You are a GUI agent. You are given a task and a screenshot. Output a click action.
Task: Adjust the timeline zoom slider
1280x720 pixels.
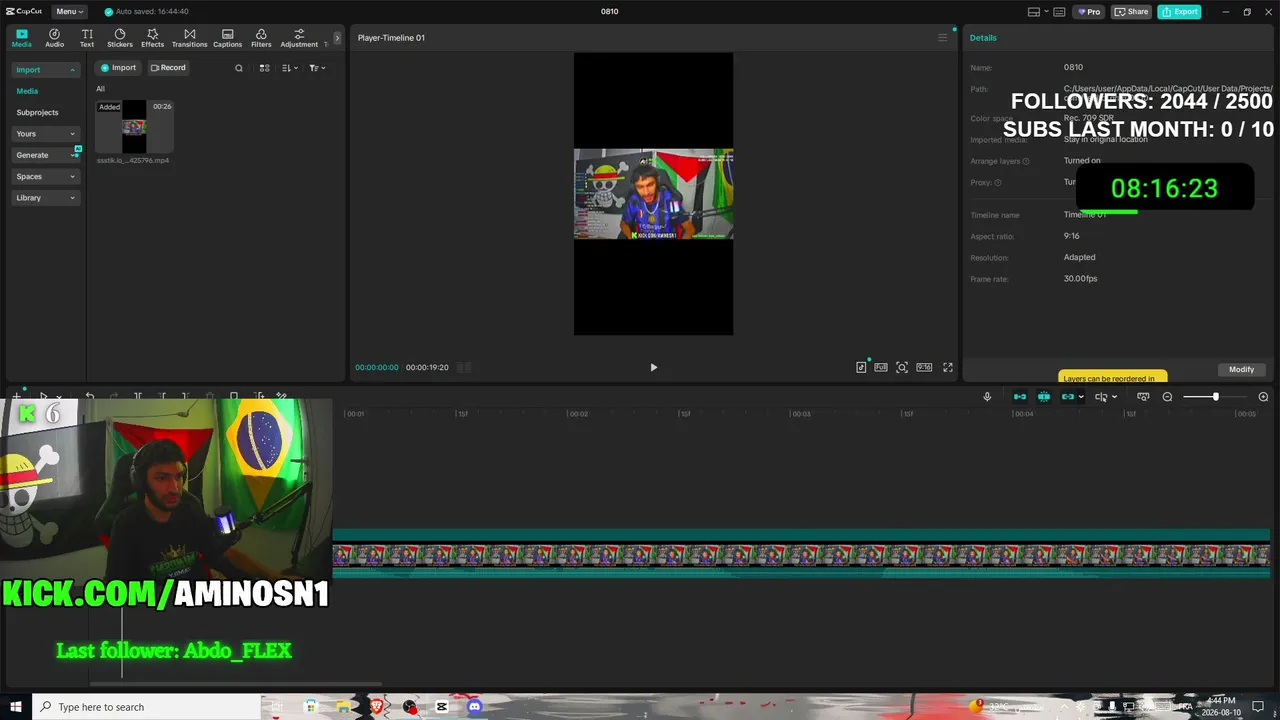[1216, 397]
